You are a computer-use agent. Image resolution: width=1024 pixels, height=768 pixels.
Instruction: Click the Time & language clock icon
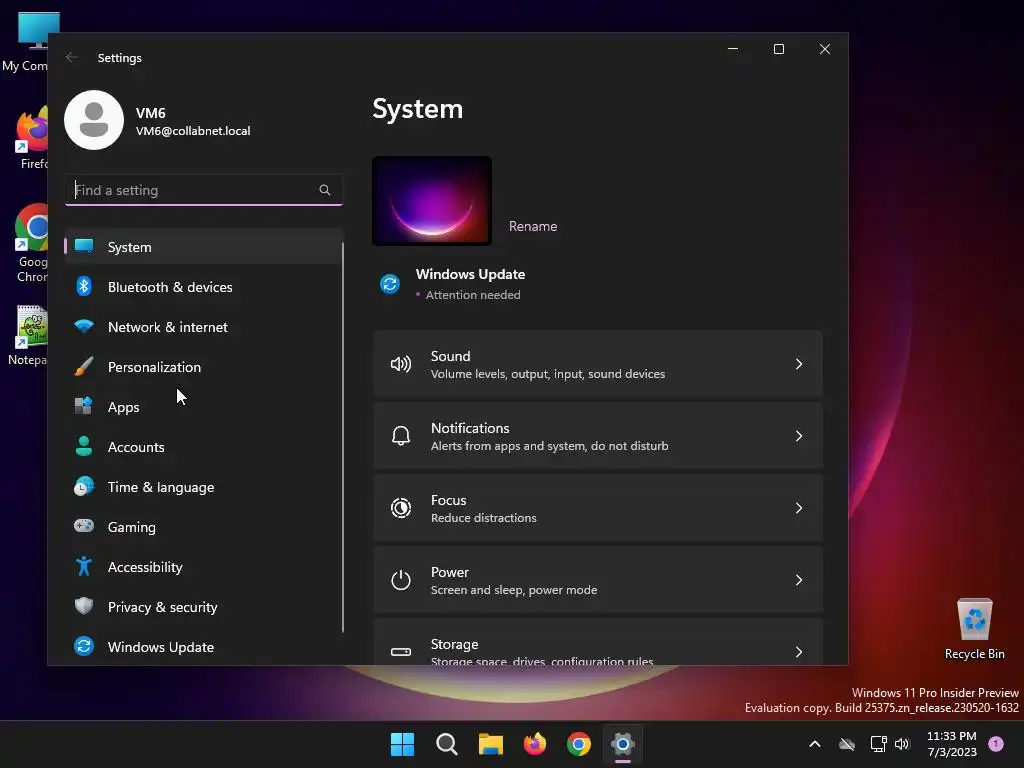pyautogui.click(x=84, y=487)
